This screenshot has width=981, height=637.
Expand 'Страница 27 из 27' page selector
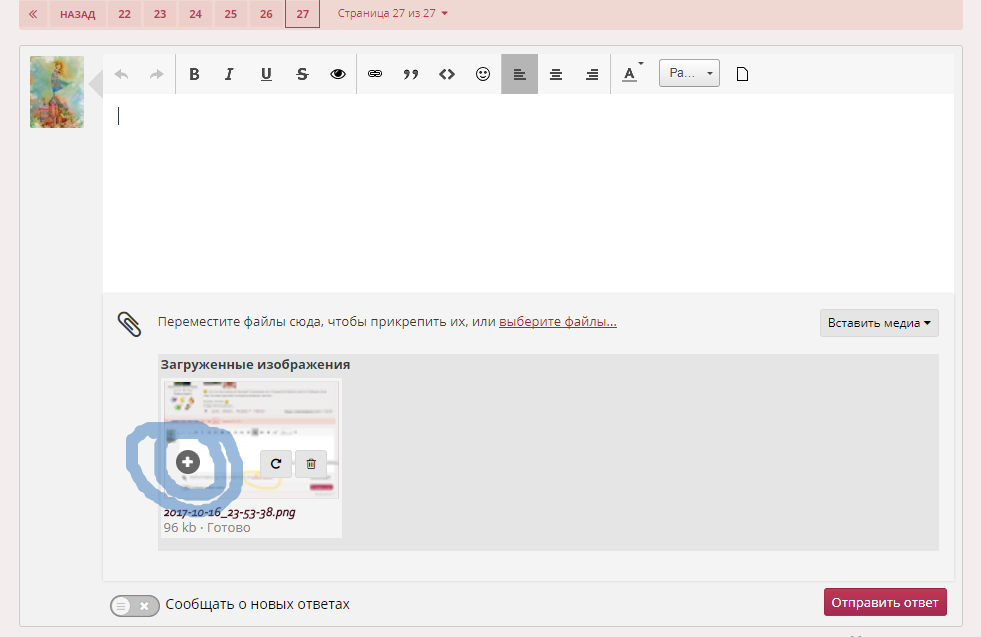(393, 14)
